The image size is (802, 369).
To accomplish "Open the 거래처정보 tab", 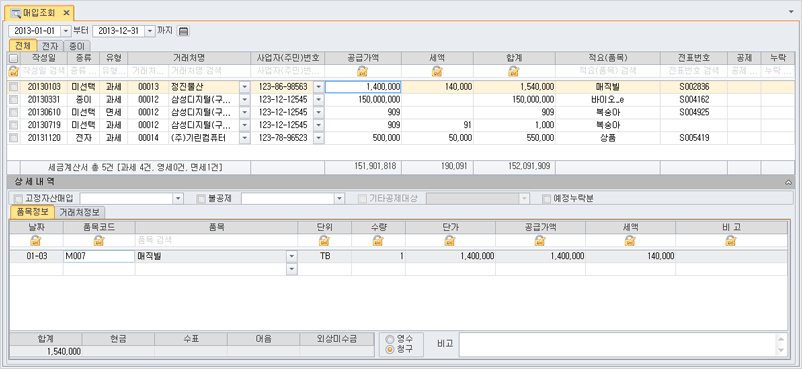I will tap(80, 212).
